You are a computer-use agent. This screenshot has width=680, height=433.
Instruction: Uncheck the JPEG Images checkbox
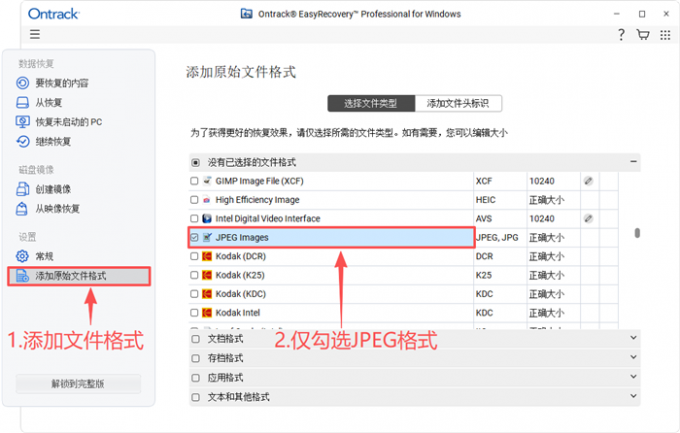click(x=194, y=237)
